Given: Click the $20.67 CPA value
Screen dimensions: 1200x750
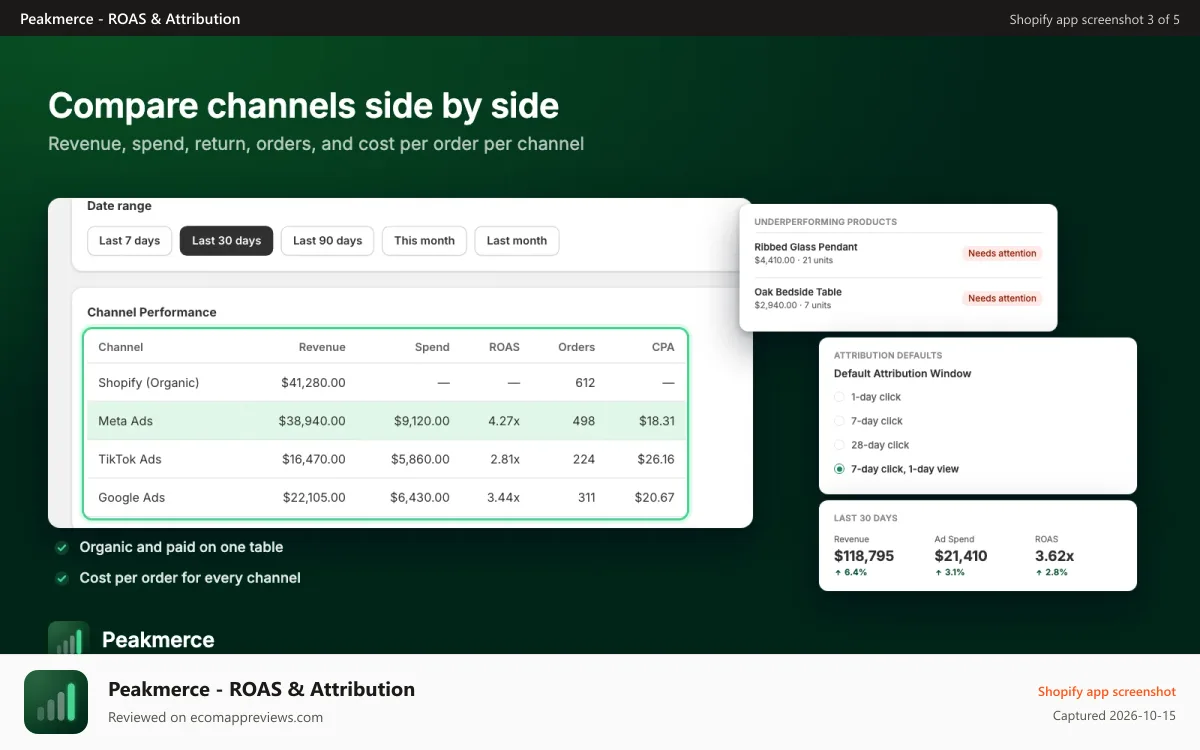Looking at the screenshot, I should click(656, 497).
